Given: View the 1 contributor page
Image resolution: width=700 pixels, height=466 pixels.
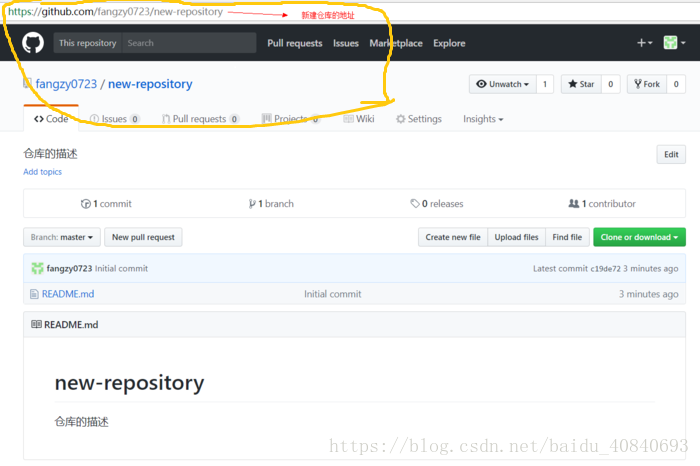Looking at the screenshot, I should point(602,204).
